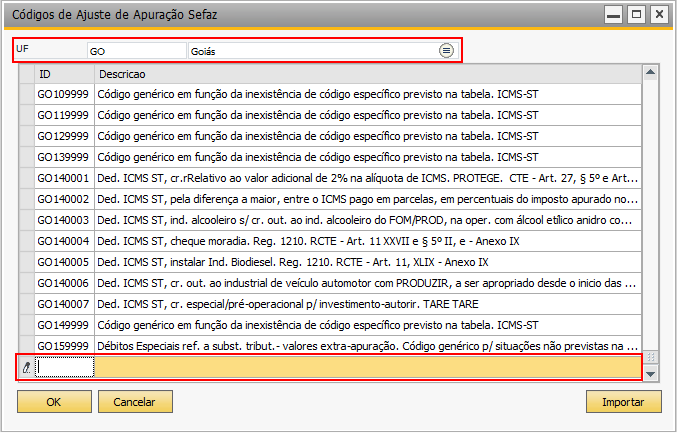The width and height of the screenshot is (677, 433).
Task: Click the Cancelar button
Action: click(135, 402)
